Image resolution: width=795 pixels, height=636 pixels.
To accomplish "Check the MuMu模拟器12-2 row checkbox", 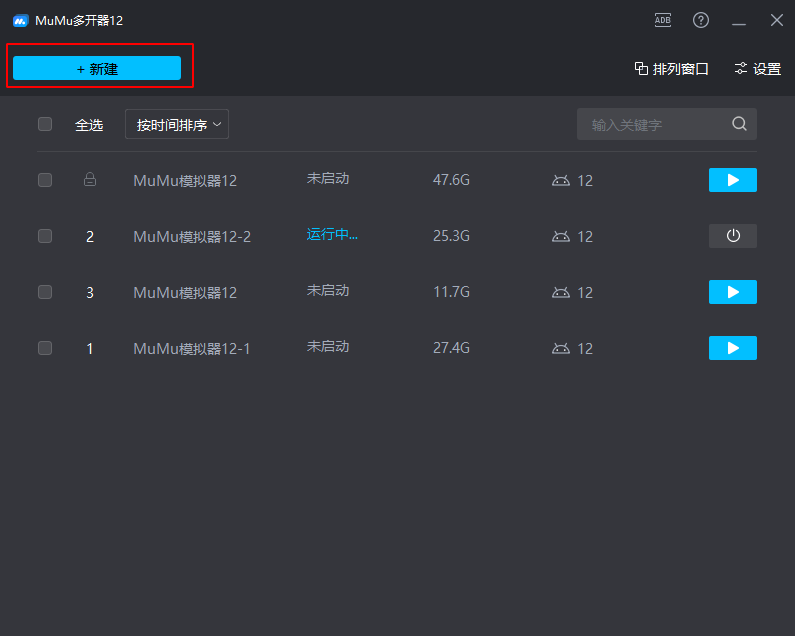I will [45, 236].
